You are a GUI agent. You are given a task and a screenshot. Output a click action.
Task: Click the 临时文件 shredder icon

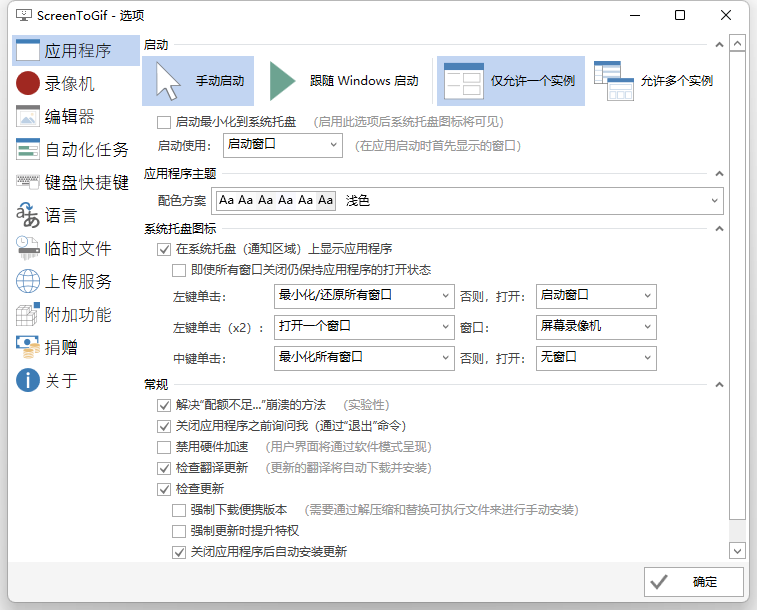[28, 248]
